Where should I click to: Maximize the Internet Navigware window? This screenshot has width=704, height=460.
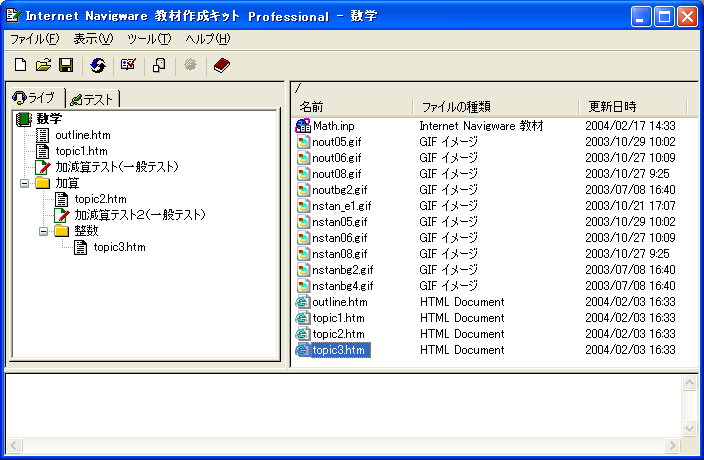click(664, 17)
